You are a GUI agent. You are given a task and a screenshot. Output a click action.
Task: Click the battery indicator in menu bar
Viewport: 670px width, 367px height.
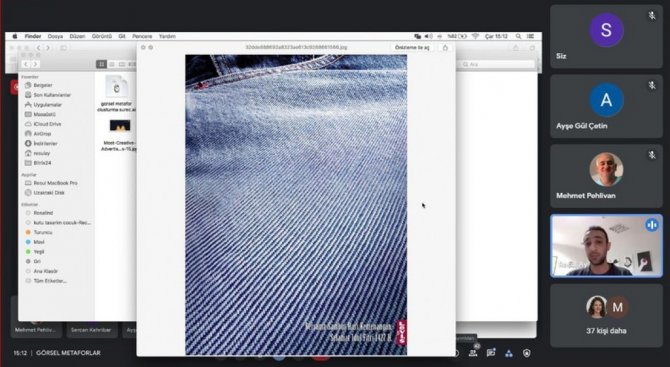457,36
